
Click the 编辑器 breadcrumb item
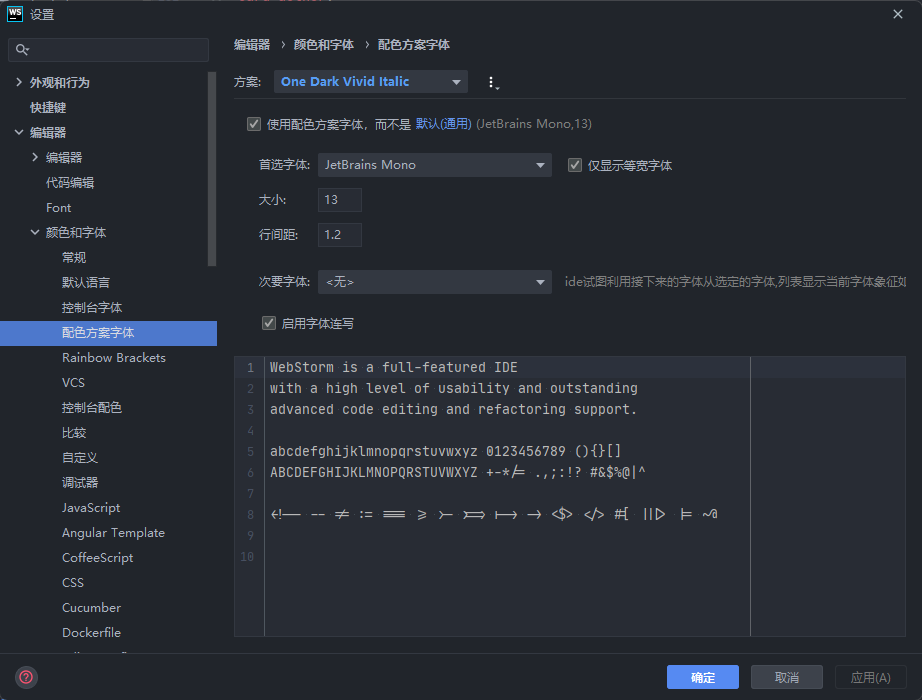click(x=252, y=45)
